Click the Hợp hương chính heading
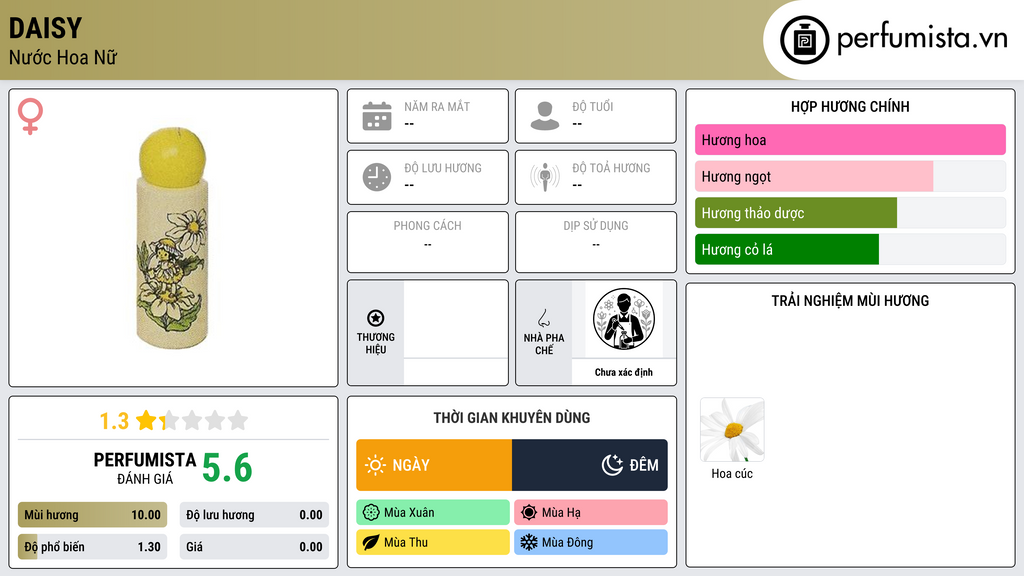Viewport: 1024px width, 576px height. click(850, 106)
